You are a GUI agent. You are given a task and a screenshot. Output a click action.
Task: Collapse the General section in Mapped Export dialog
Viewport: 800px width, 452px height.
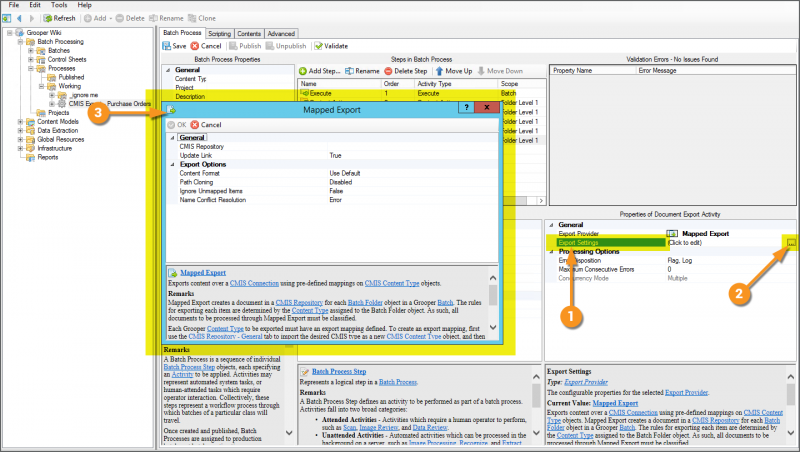171,137
